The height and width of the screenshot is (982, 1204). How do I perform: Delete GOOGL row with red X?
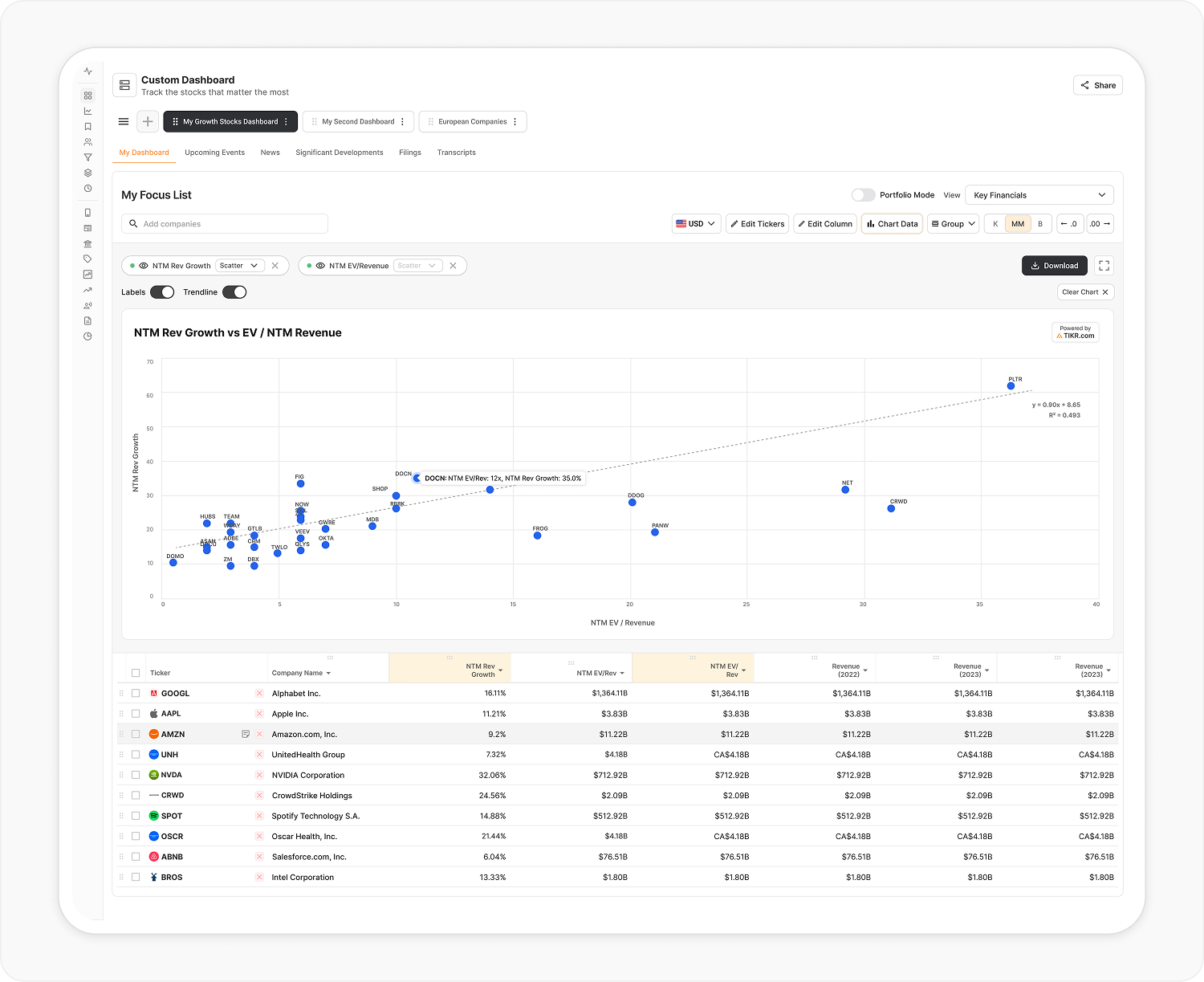point(259,693)
